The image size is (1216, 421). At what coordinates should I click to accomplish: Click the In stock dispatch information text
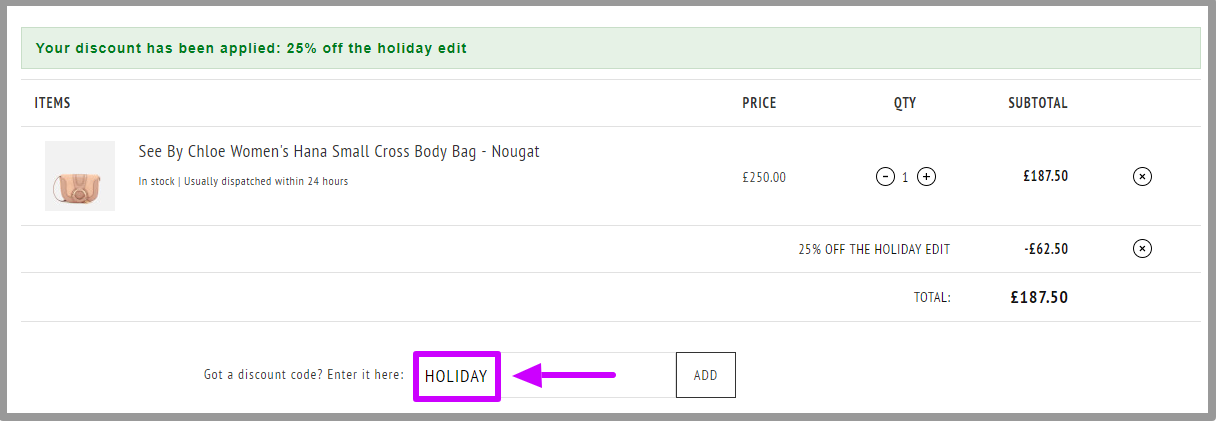point(243,182)
